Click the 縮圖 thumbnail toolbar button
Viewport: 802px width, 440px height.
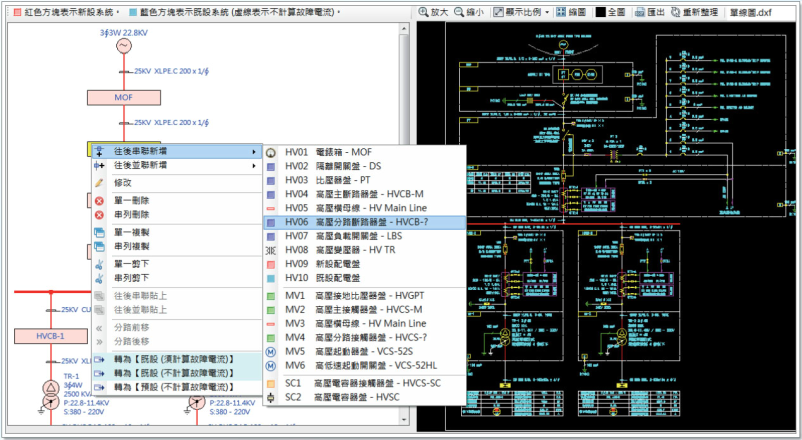tap(571, 12)
